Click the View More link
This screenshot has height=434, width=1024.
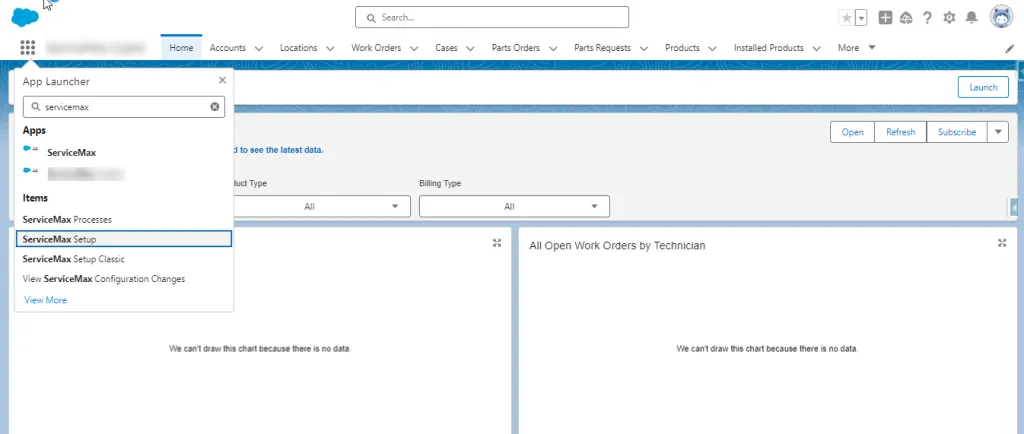pyautogui.click(x=45, y=300)
